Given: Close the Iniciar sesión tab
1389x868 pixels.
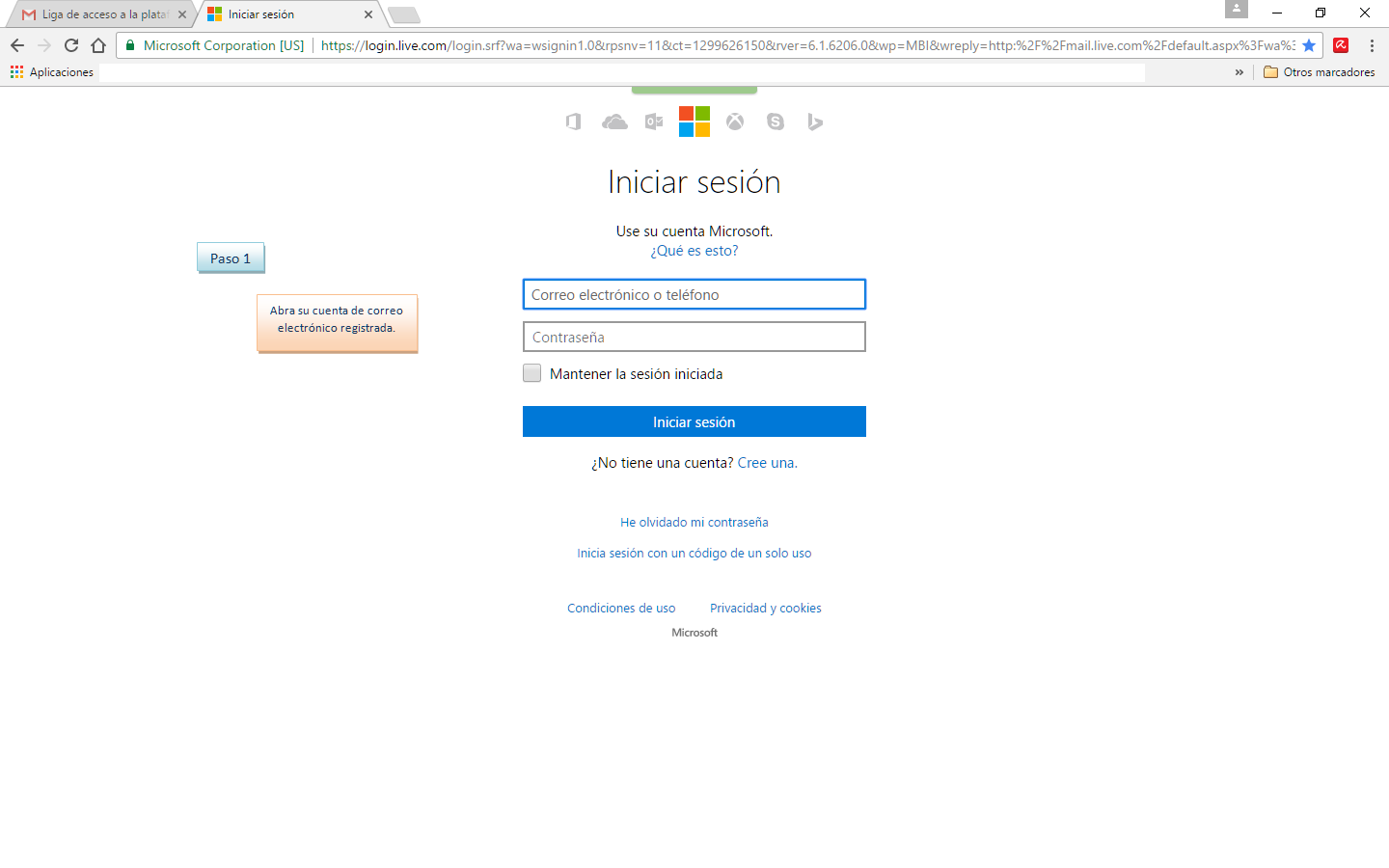Looking at the screenshot, I should pyautogui.click(x=368, y=14).
